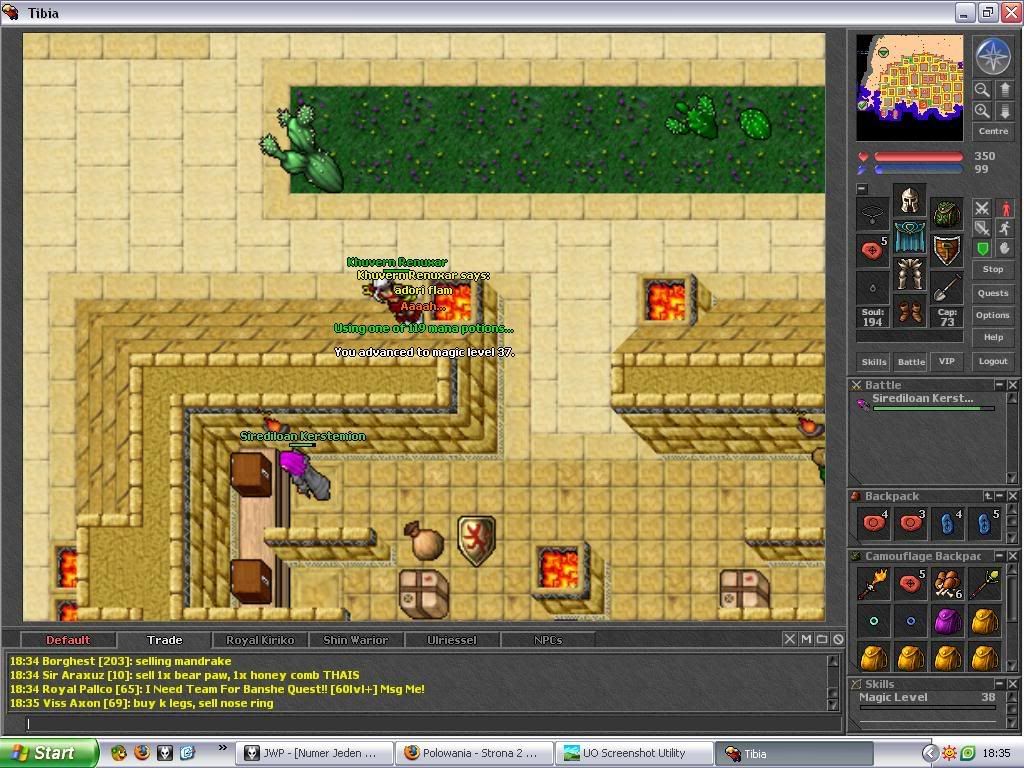Click the M show server messages icon

tap(806, 639)
